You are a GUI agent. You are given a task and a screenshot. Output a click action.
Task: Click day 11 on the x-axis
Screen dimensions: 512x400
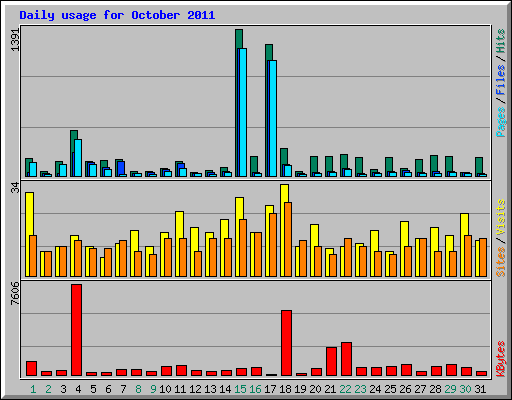click(x=180, y=389)
